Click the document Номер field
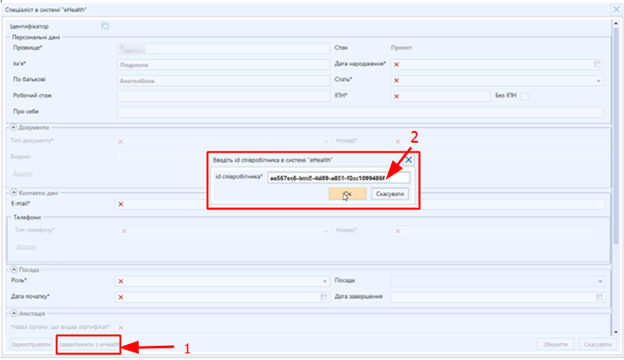Image resolution: width=624 pixels, height=360 pixels. [x=500, y=141]
